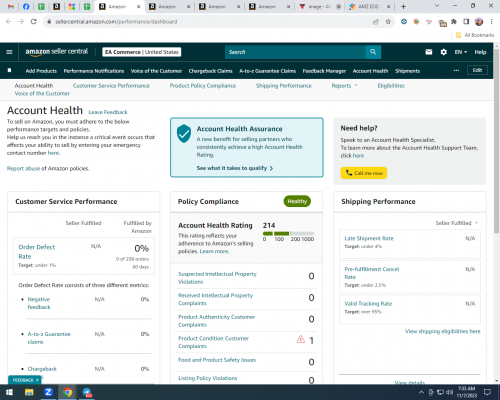Expand See what it takes to qualify
Image resolution: width=500 pixels, height=400 pixels.
(235, 168)
